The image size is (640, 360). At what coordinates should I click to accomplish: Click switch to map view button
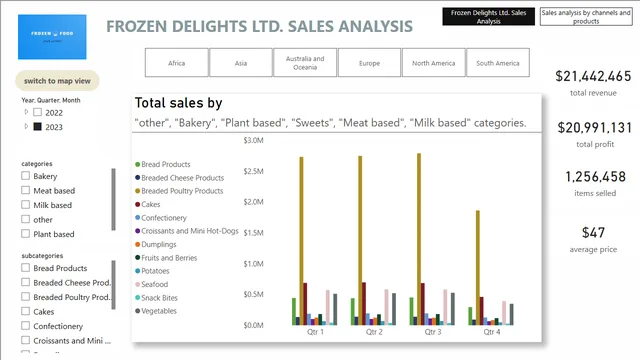tap(57, 81)
